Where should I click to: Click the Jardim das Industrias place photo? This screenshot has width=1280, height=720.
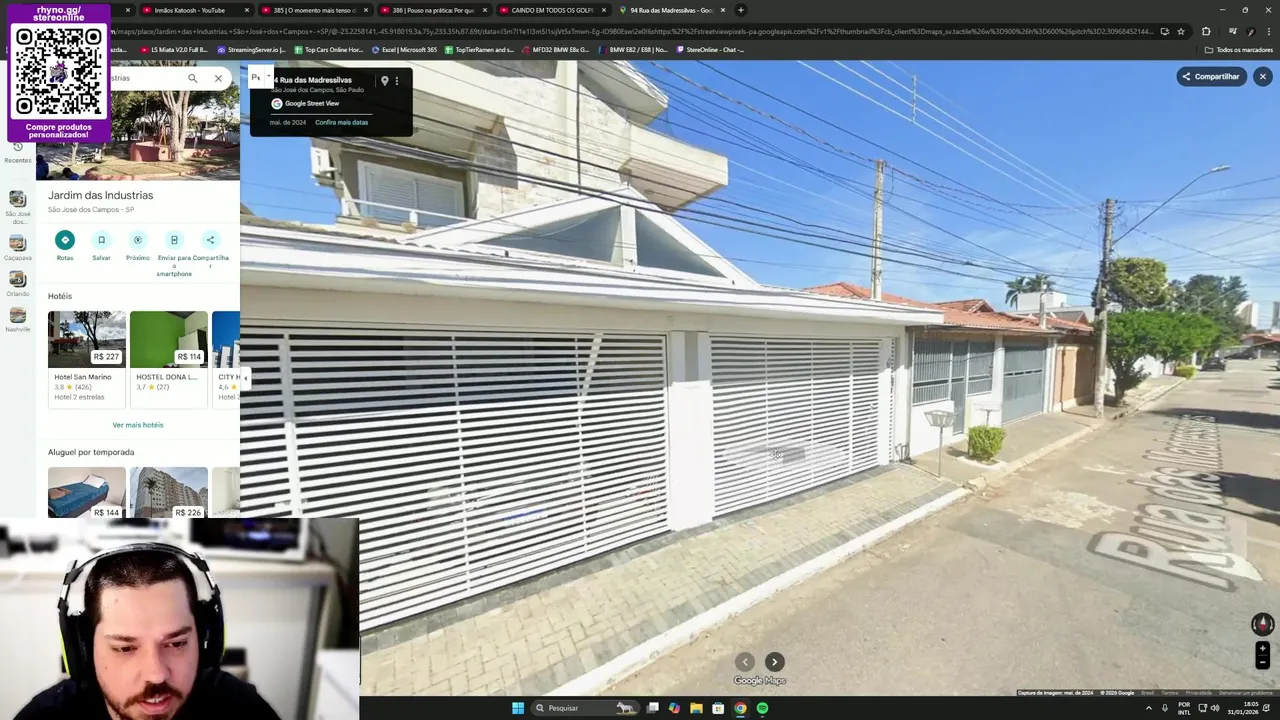138,135
